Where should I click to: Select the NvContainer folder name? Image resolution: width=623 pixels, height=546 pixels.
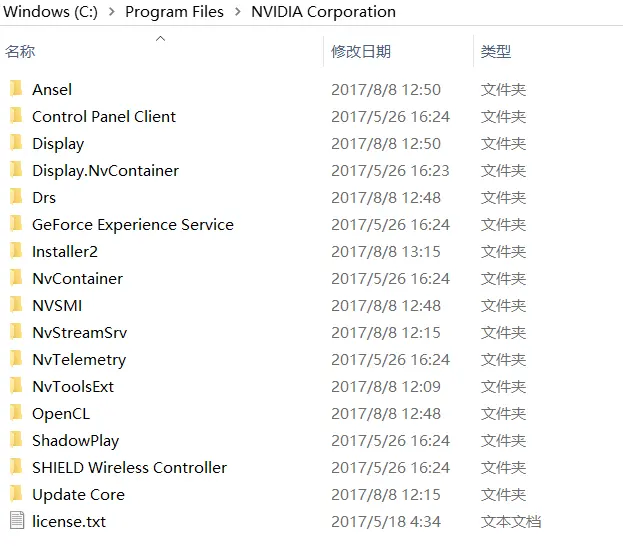77,279
